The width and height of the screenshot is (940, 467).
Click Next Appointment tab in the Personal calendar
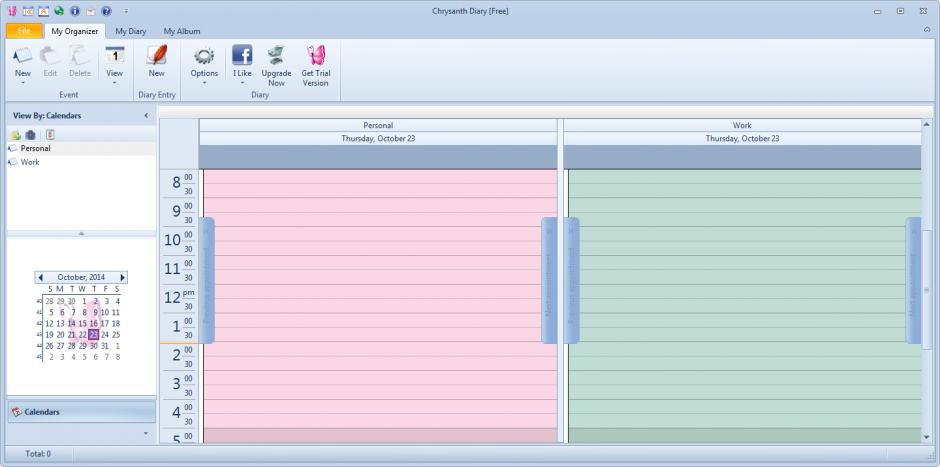tap(549, 281)
